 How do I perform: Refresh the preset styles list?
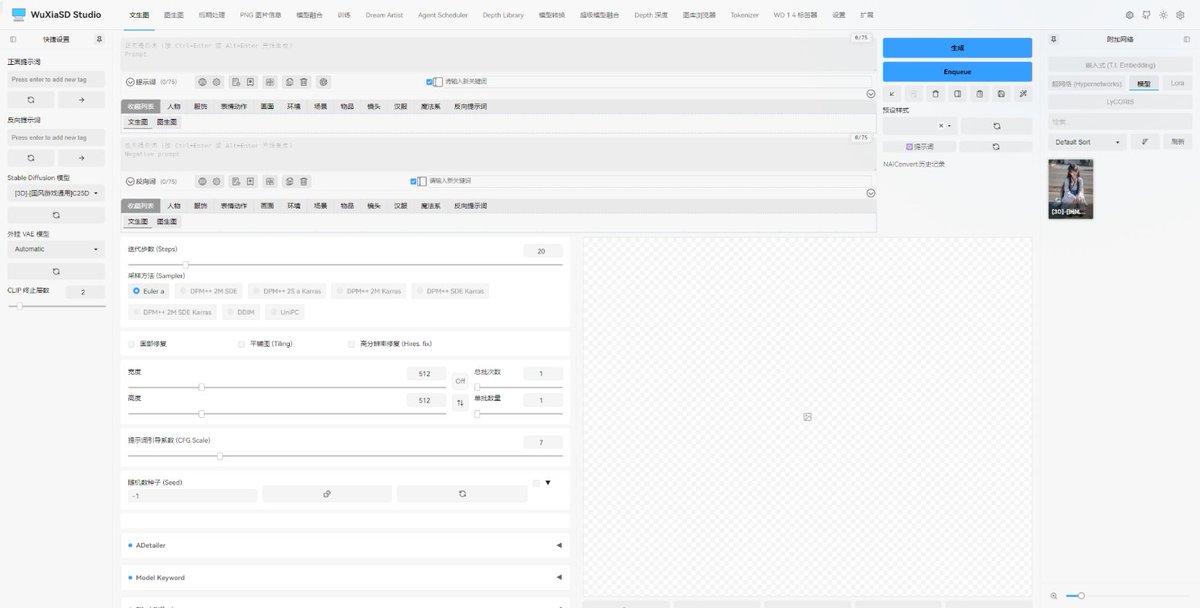tap(996, 126)
